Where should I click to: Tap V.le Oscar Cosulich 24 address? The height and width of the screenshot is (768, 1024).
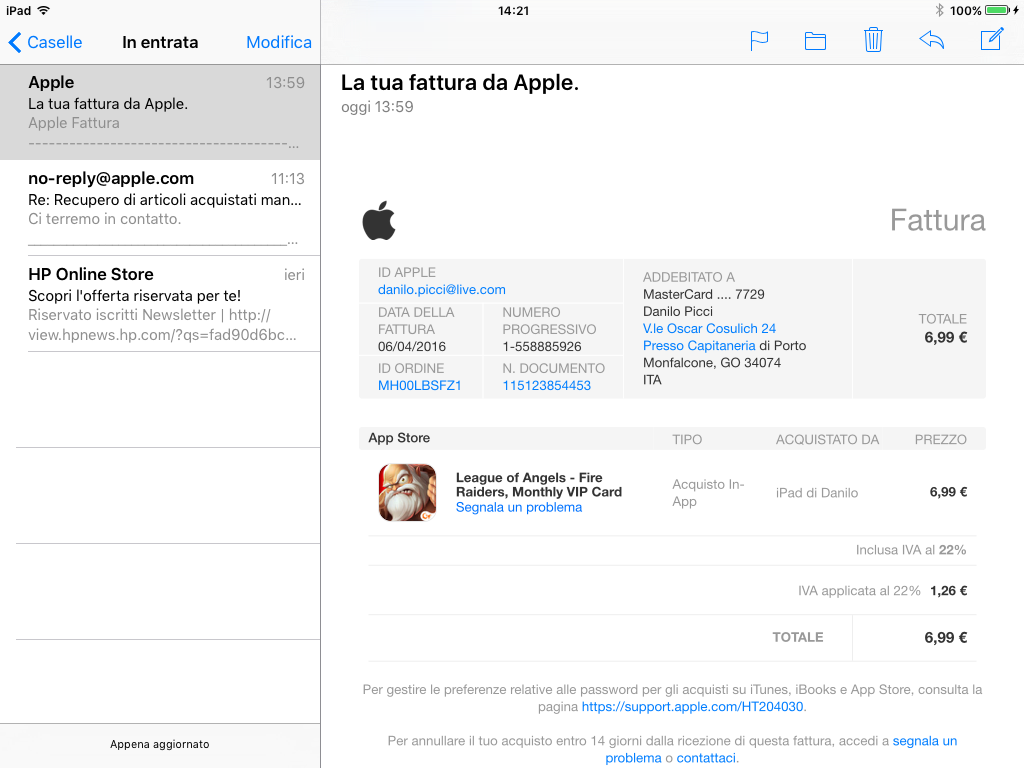709,328
